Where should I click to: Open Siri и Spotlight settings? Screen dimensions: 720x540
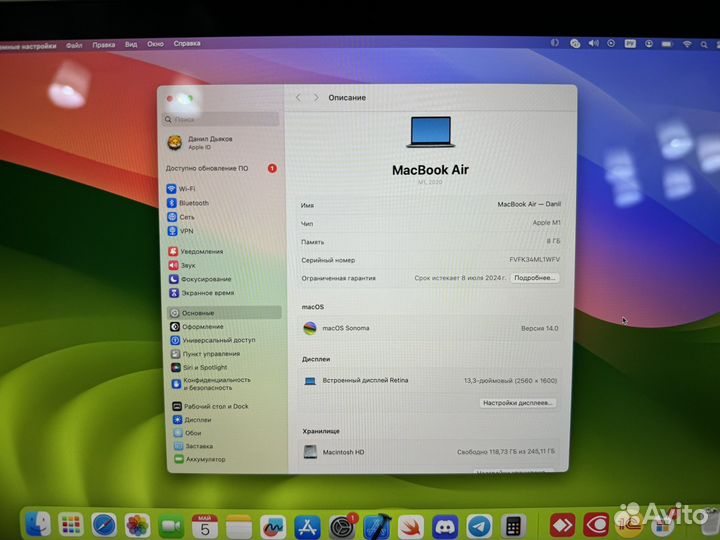[200, 367]
